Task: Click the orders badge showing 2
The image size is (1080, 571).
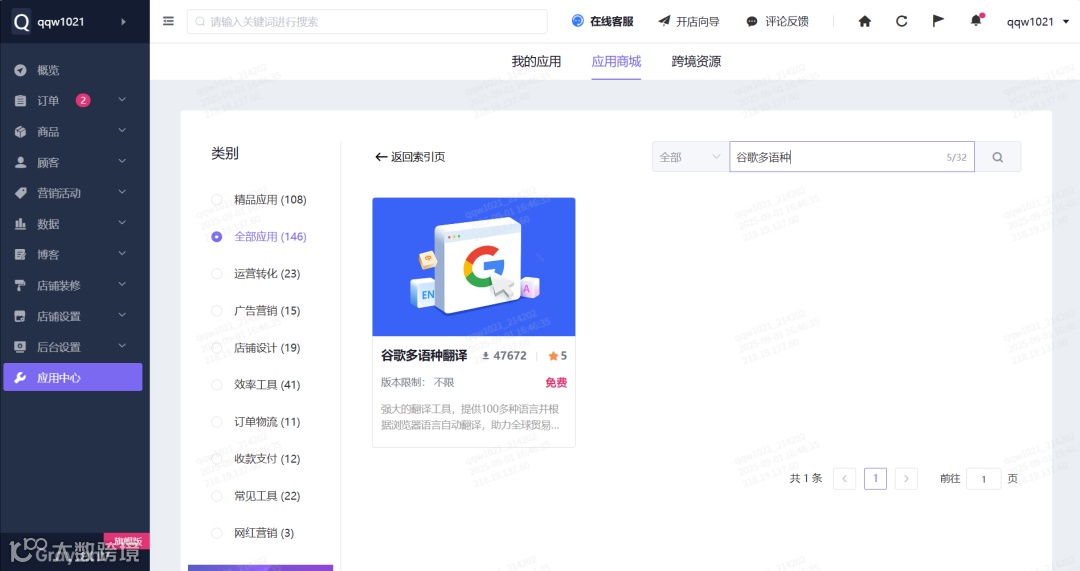Action: (x=83, y=101)
